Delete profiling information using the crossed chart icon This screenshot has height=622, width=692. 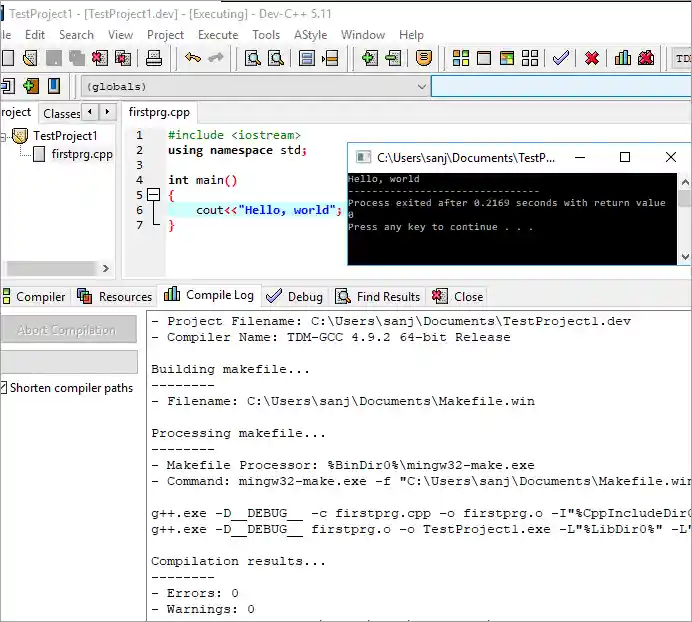click(646, 58)
